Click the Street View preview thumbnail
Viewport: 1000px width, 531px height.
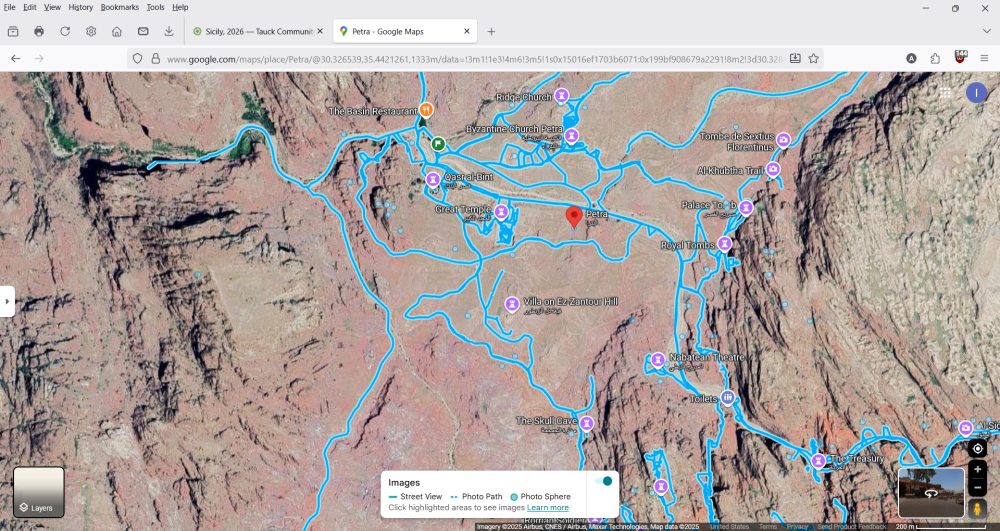[x=931, y=493]
